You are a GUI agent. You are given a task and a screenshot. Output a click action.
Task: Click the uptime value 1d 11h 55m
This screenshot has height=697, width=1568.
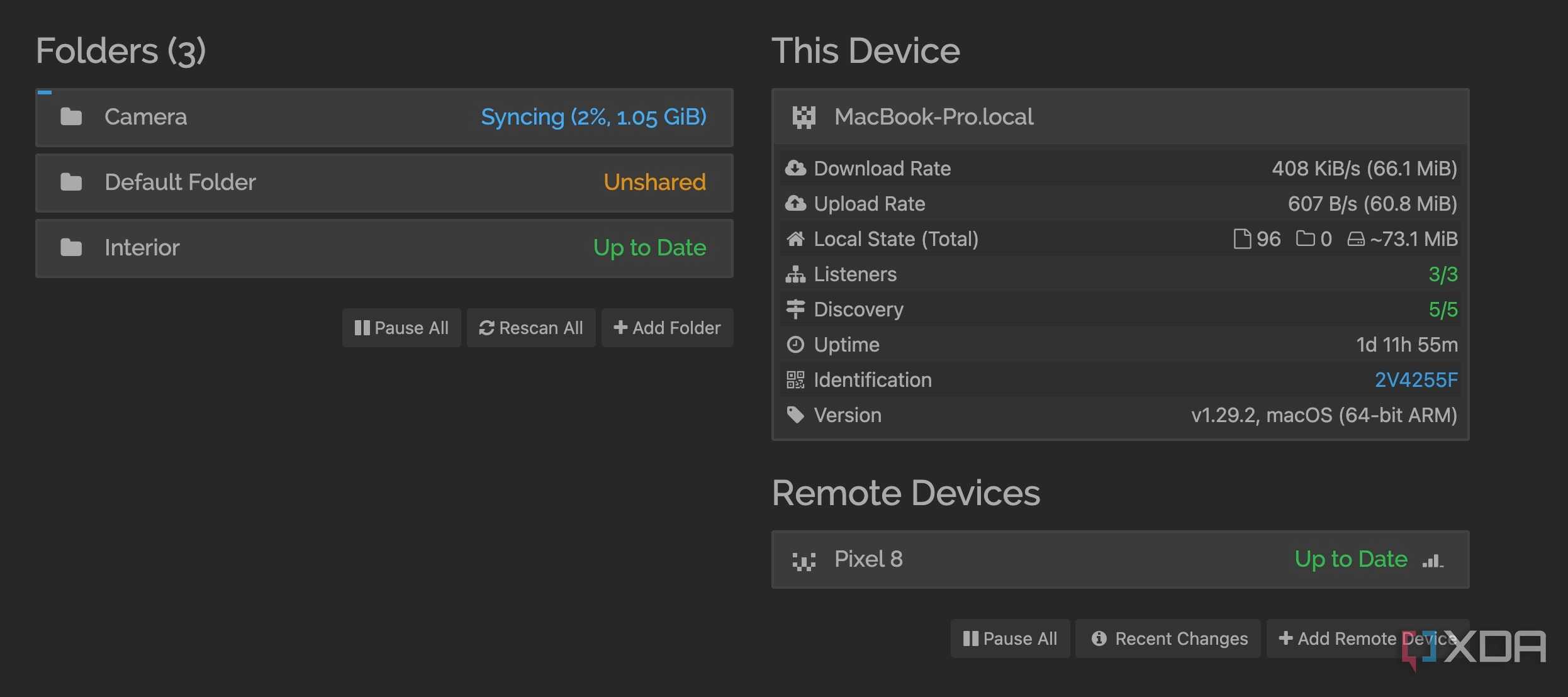[x=1407, y=345]
